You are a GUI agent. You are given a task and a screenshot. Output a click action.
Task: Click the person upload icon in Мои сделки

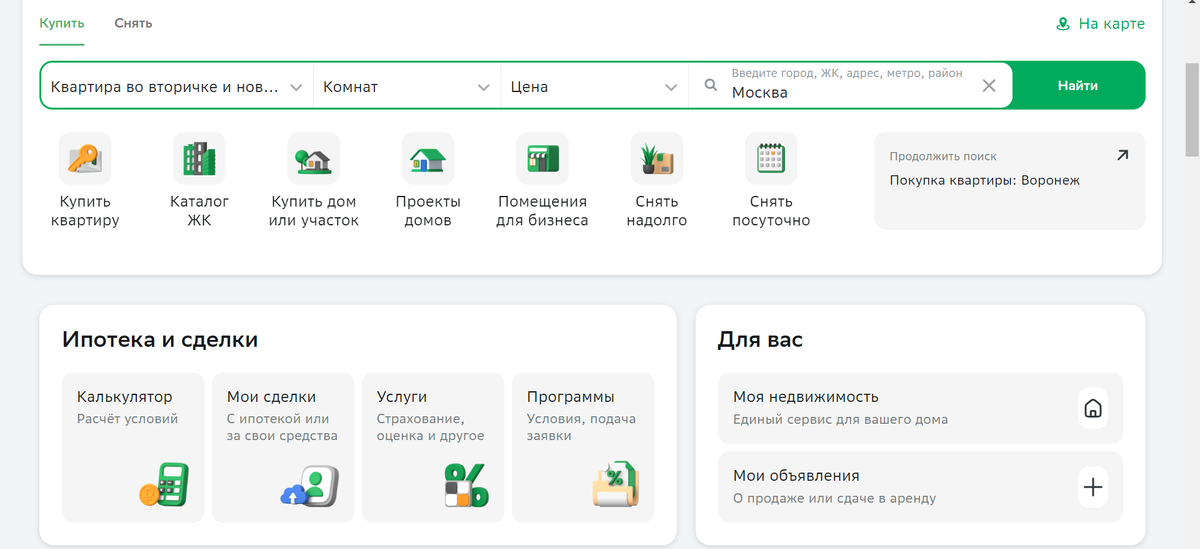(312, 486)
